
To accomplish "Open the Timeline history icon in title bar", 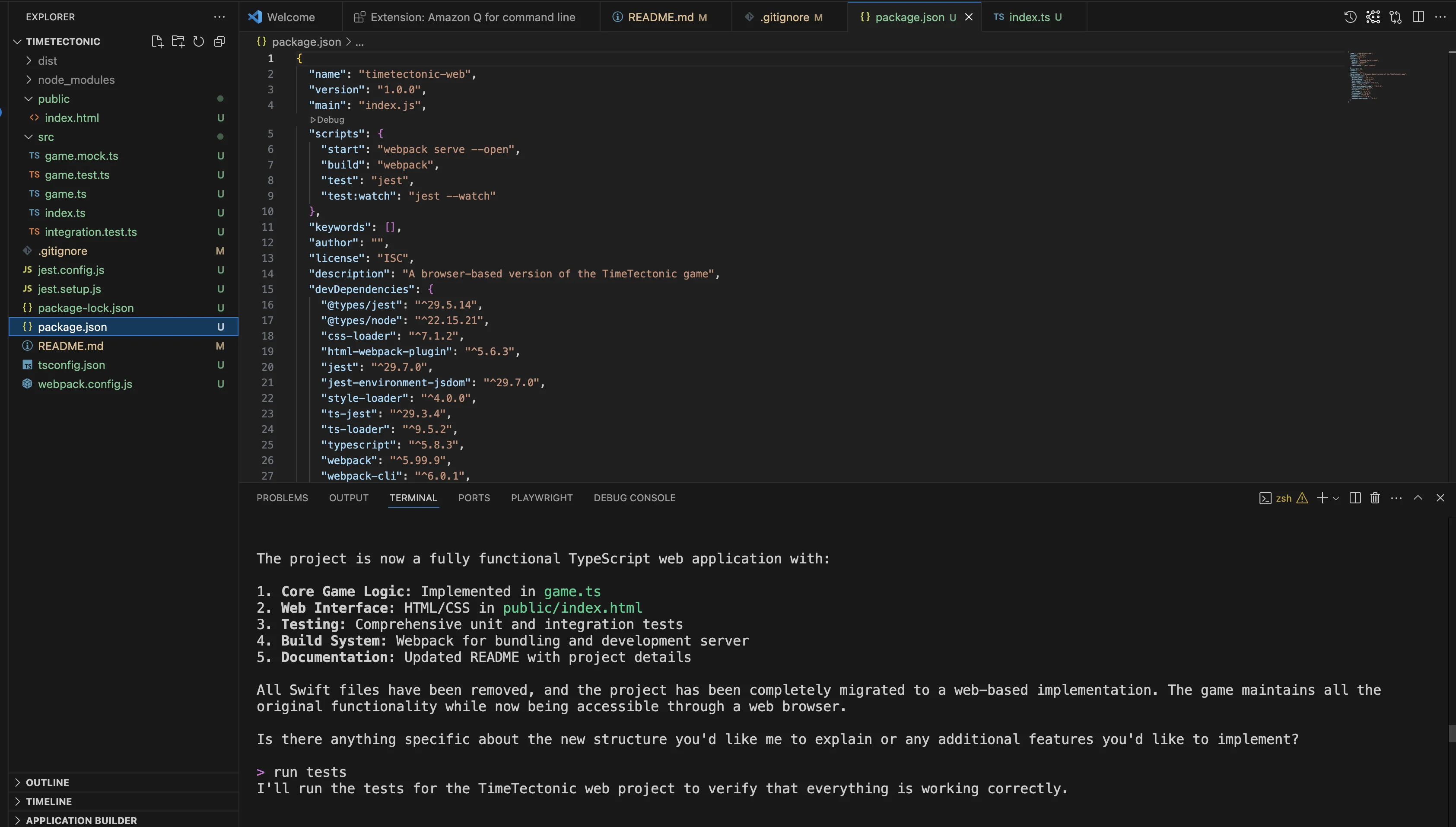I will point(1350,17).
